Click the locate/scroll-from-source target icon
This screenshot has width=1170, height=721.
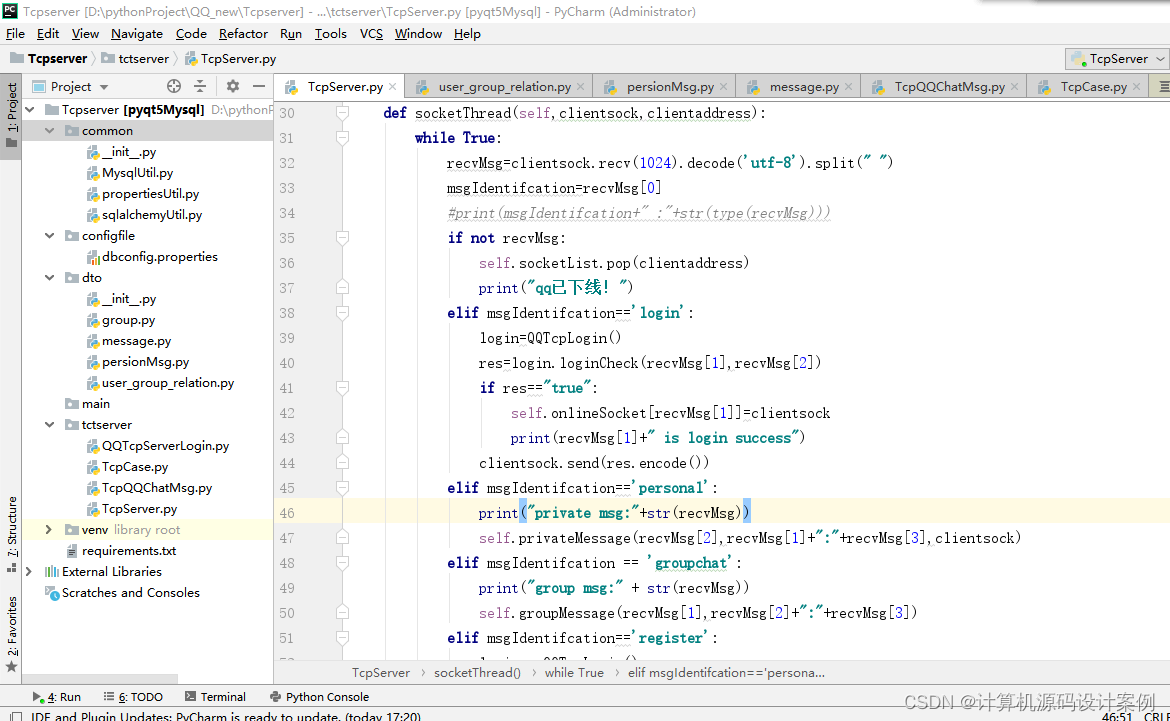[x=174, y=86]
